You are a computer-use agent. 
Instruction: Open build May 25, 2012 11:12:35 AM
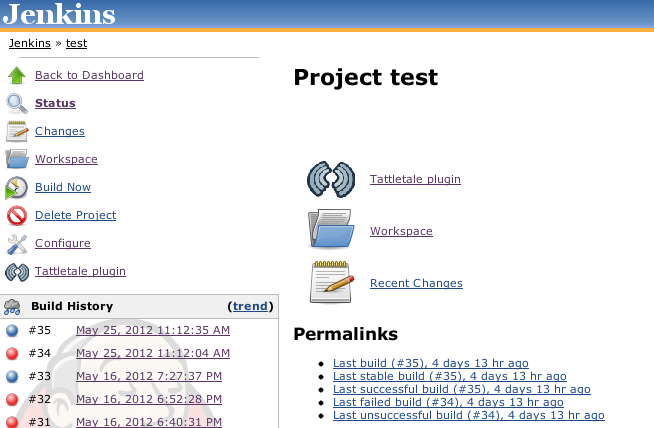(x=153, y=330)
